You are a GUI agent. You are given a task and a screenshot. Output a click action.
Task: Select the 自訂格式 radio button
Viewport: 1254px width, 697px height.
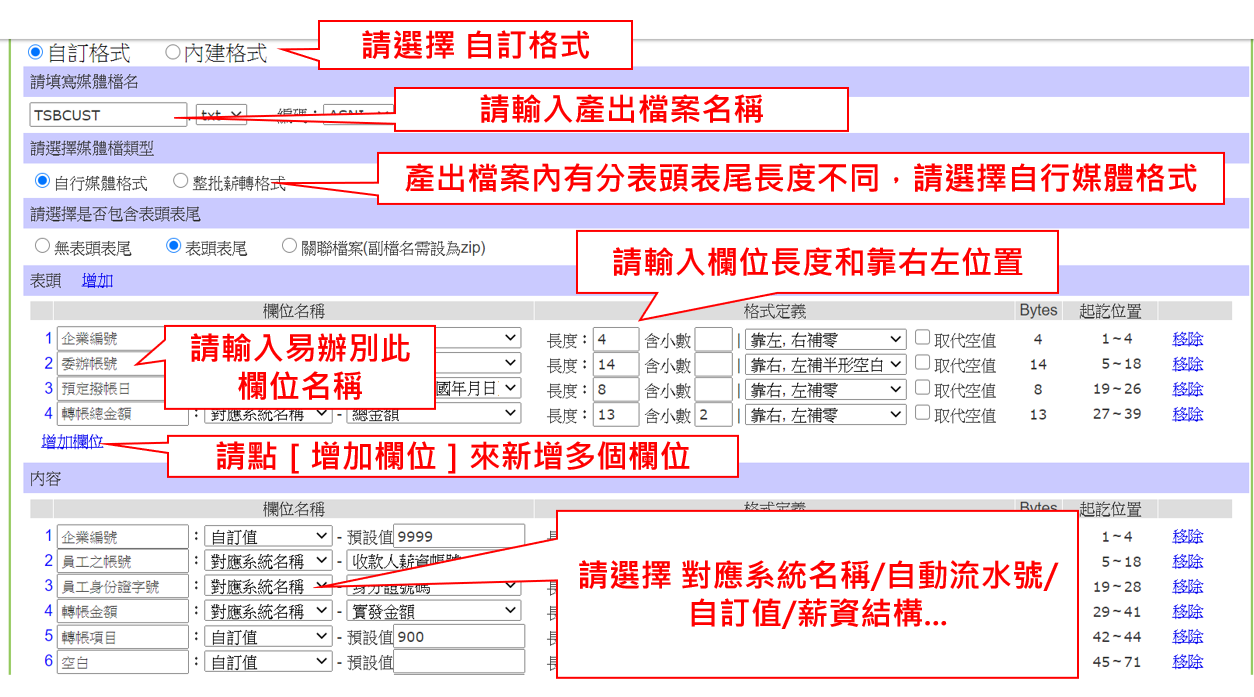coord(36,53)
